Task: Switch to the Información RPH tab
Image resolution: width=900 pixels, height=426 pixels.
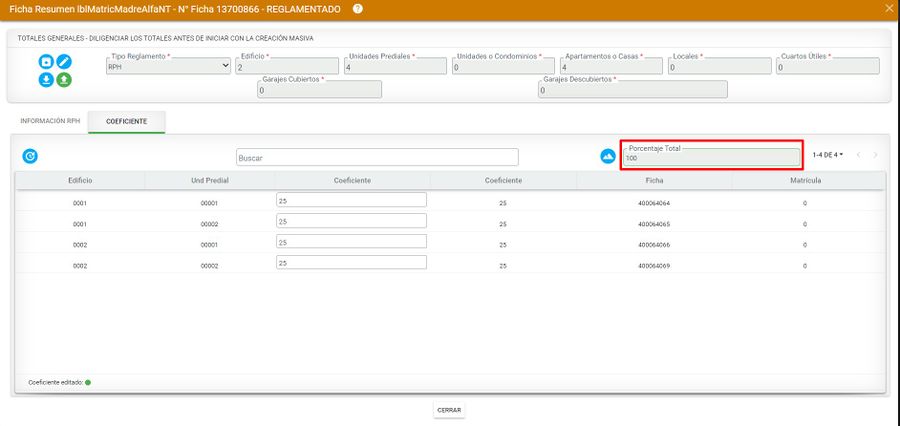Action: [50, 121]
